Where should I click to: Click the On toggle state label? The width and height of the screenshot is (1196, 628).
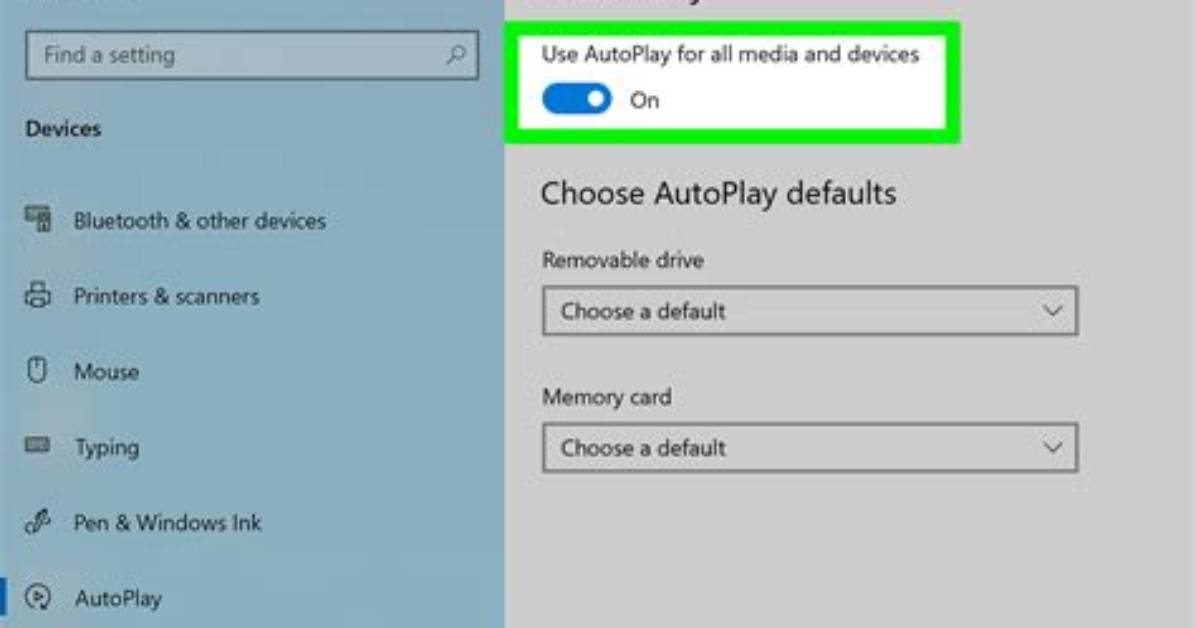(645, 101)
